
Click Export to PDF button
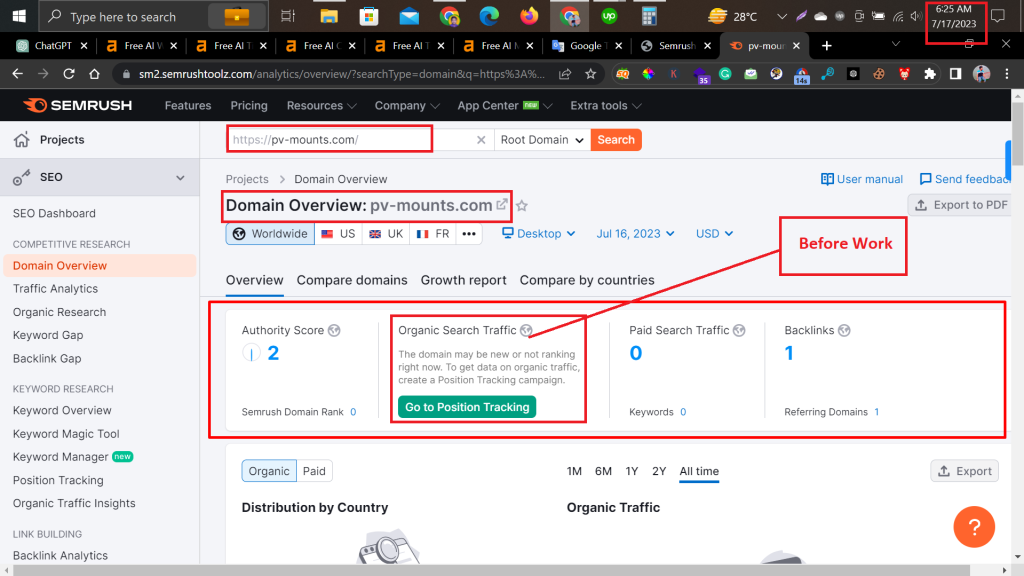[x=962, y=205]
